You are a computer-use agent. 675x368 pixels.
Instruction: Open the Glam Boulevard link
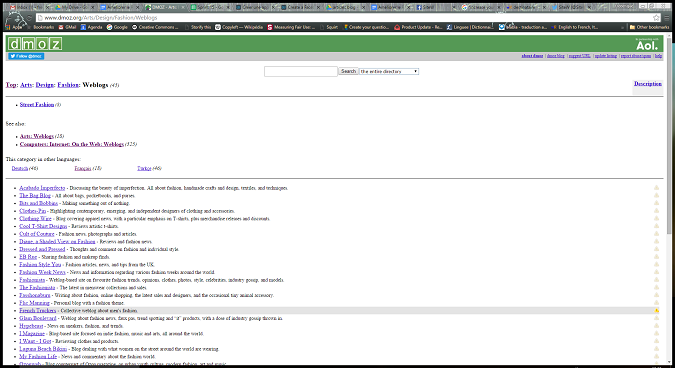tap(38, 318)
